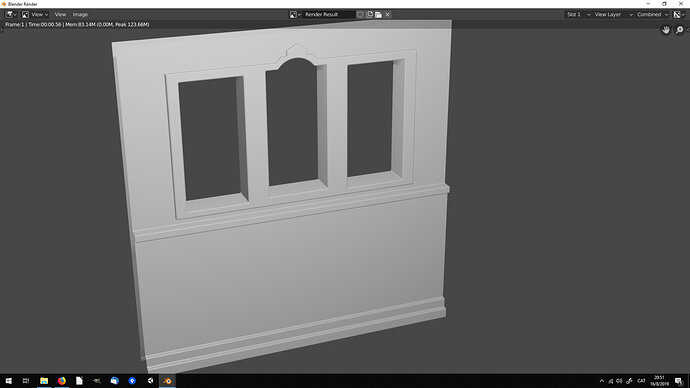Open the image editor mode View dropdown

(x=35, y=15)
